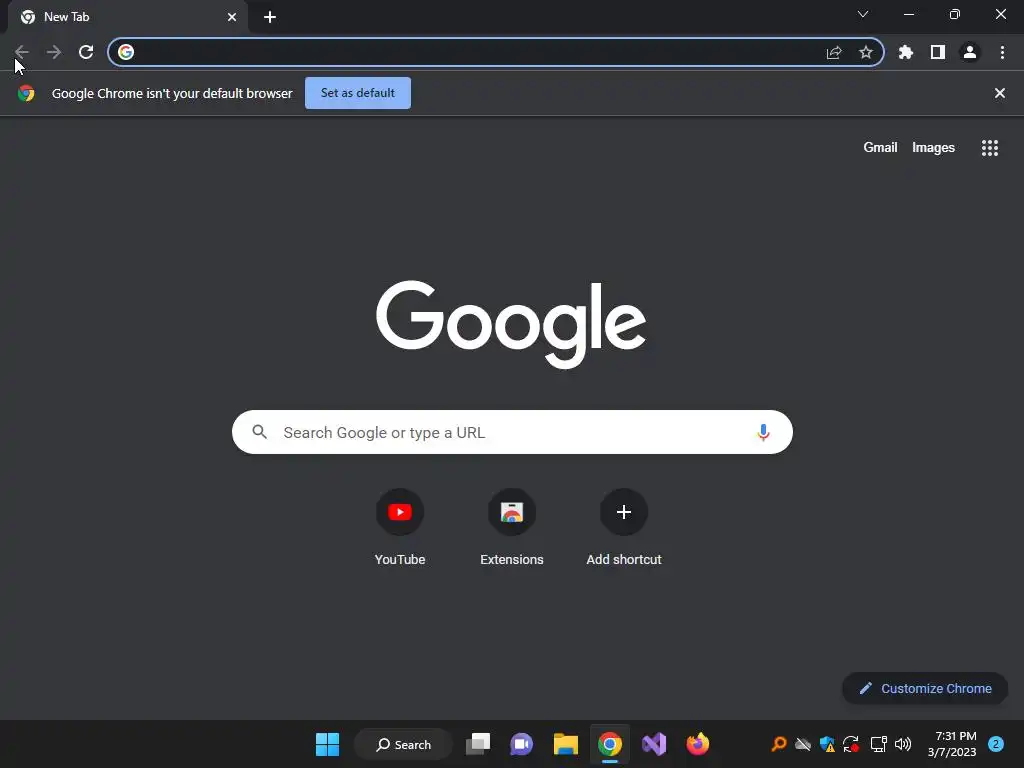This screenshot has height=768, width=1024.
Task: Open Visual Studio from the taskbar
Action: 654,744
